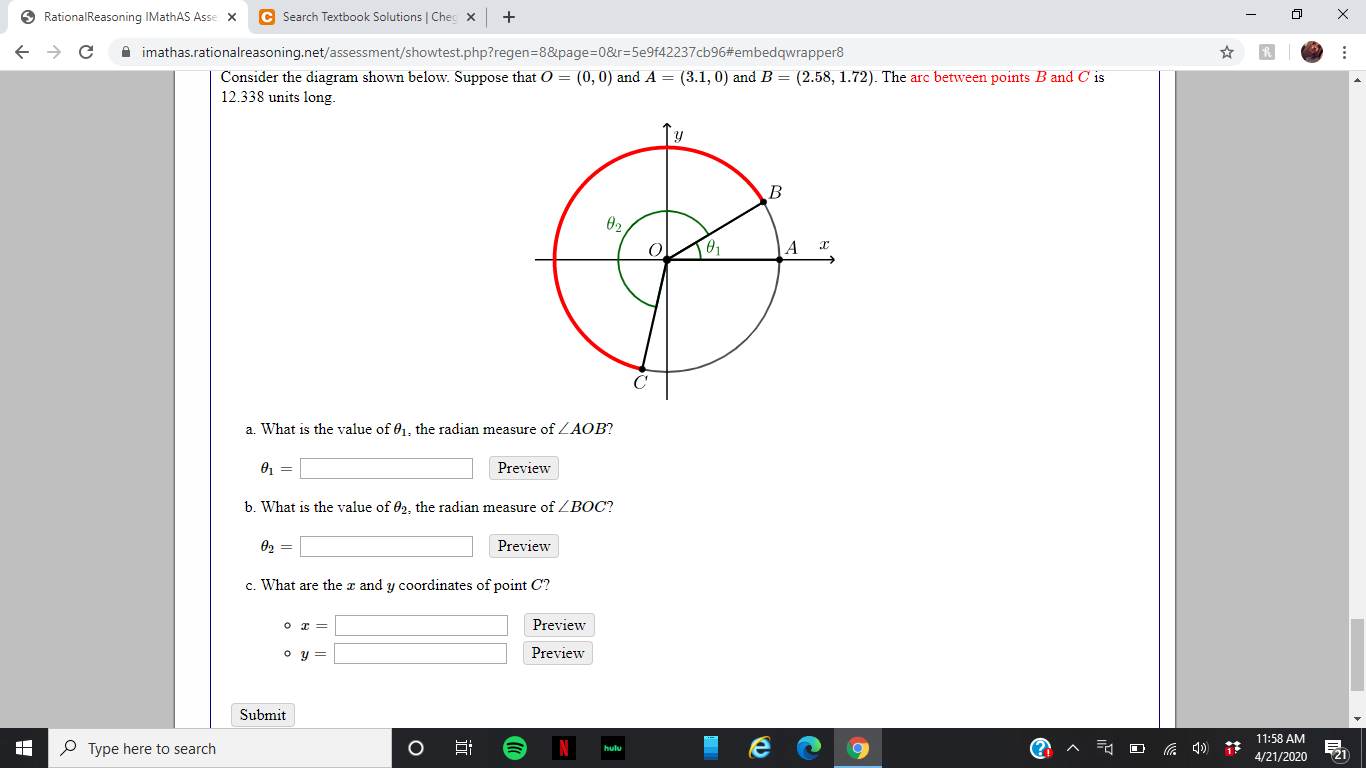This screenshot has width=1366, height=768.
Task: Open the volume control in the system tray
Action: coord(1199,747)
